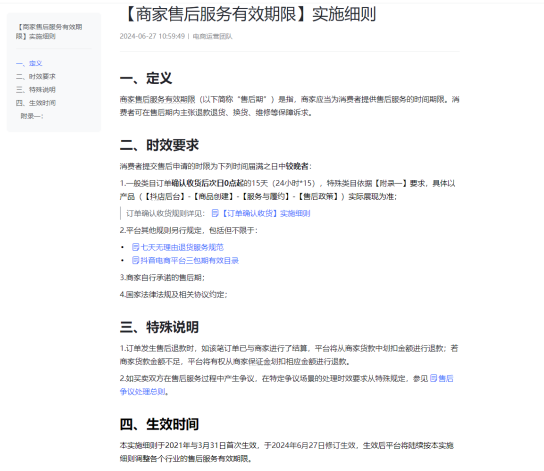
Task: Open 七天无理由退货服务规范 link
Action: pyautogui.click(x=182, y=247)
